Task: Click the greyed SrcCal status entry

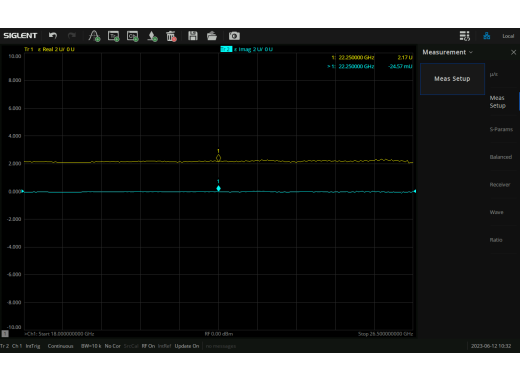Action: (131, 346)
